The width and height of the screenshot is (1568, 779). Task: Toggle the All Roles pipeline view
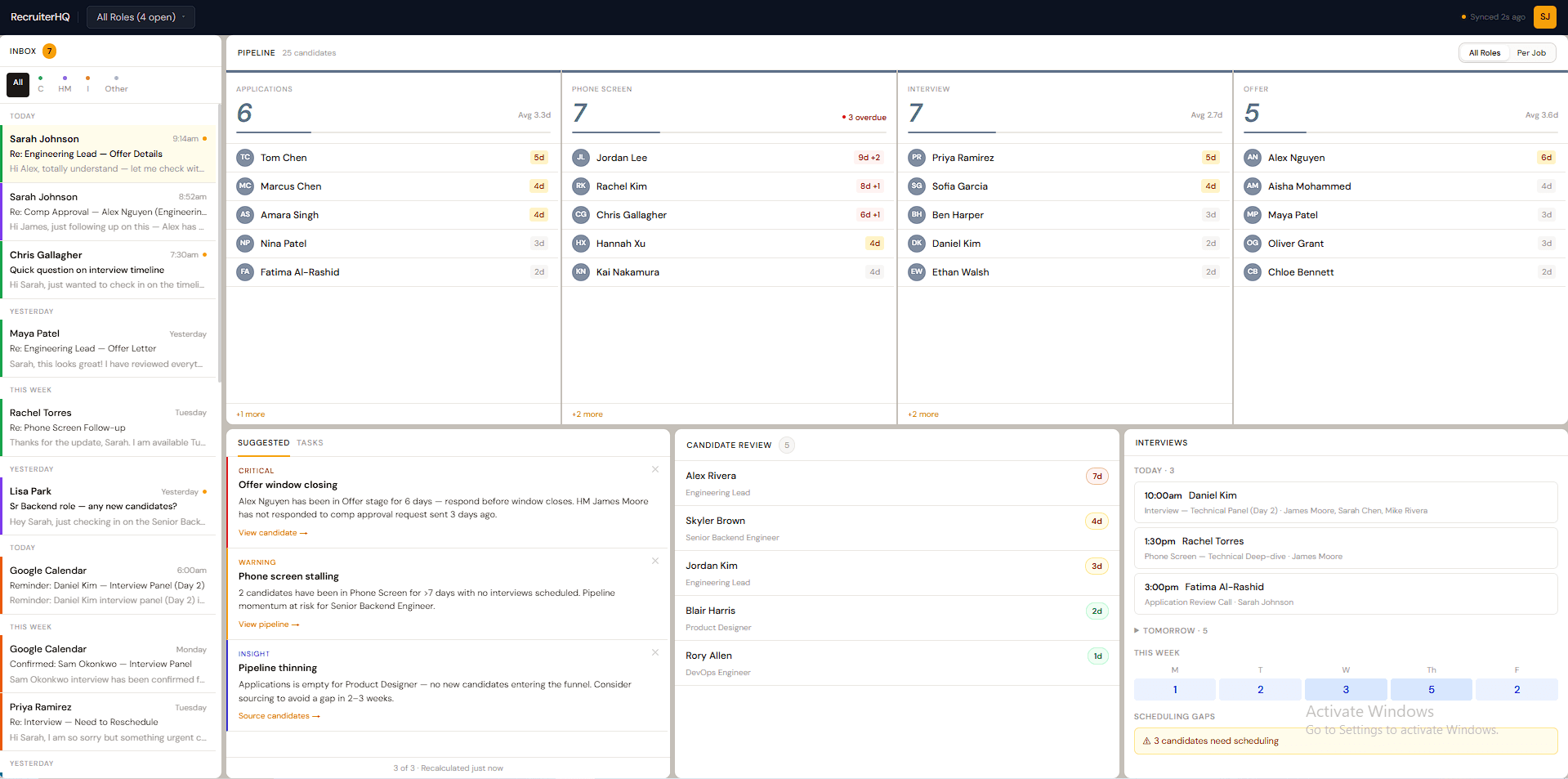(x=1485, y=52)
